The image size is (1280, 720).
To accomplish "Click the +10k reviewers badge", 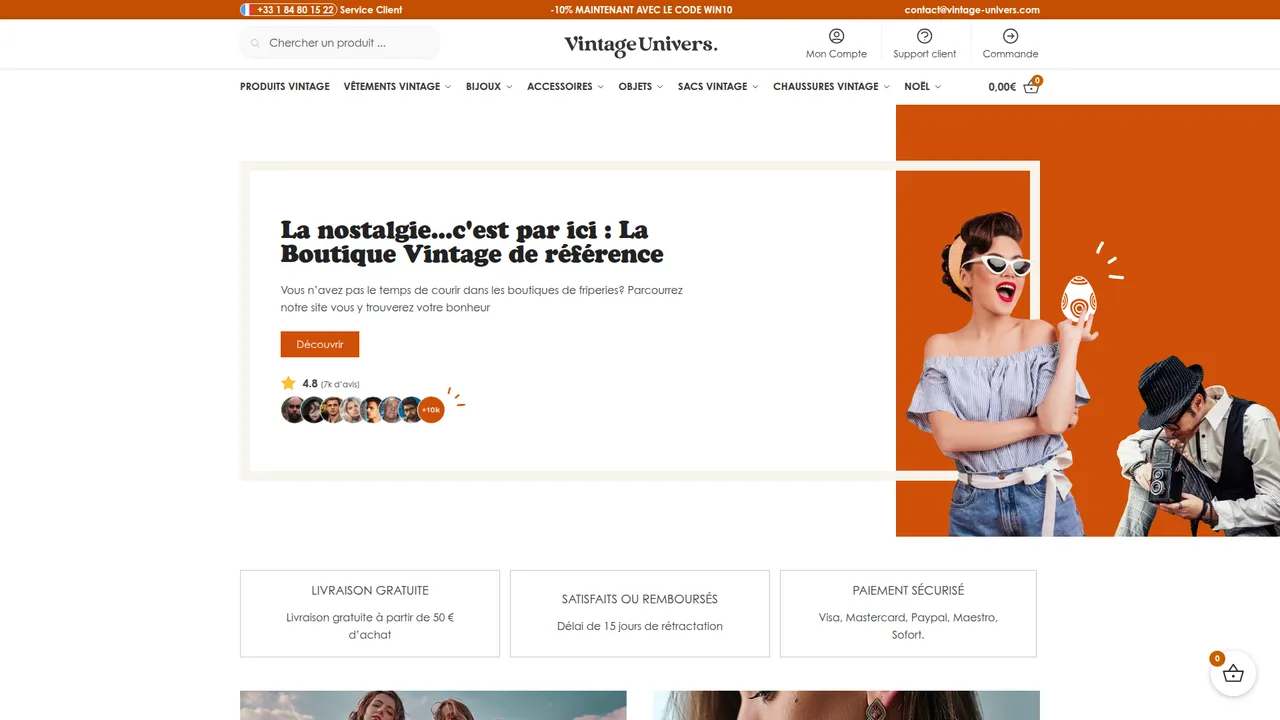I will click(x=431, y=410).
